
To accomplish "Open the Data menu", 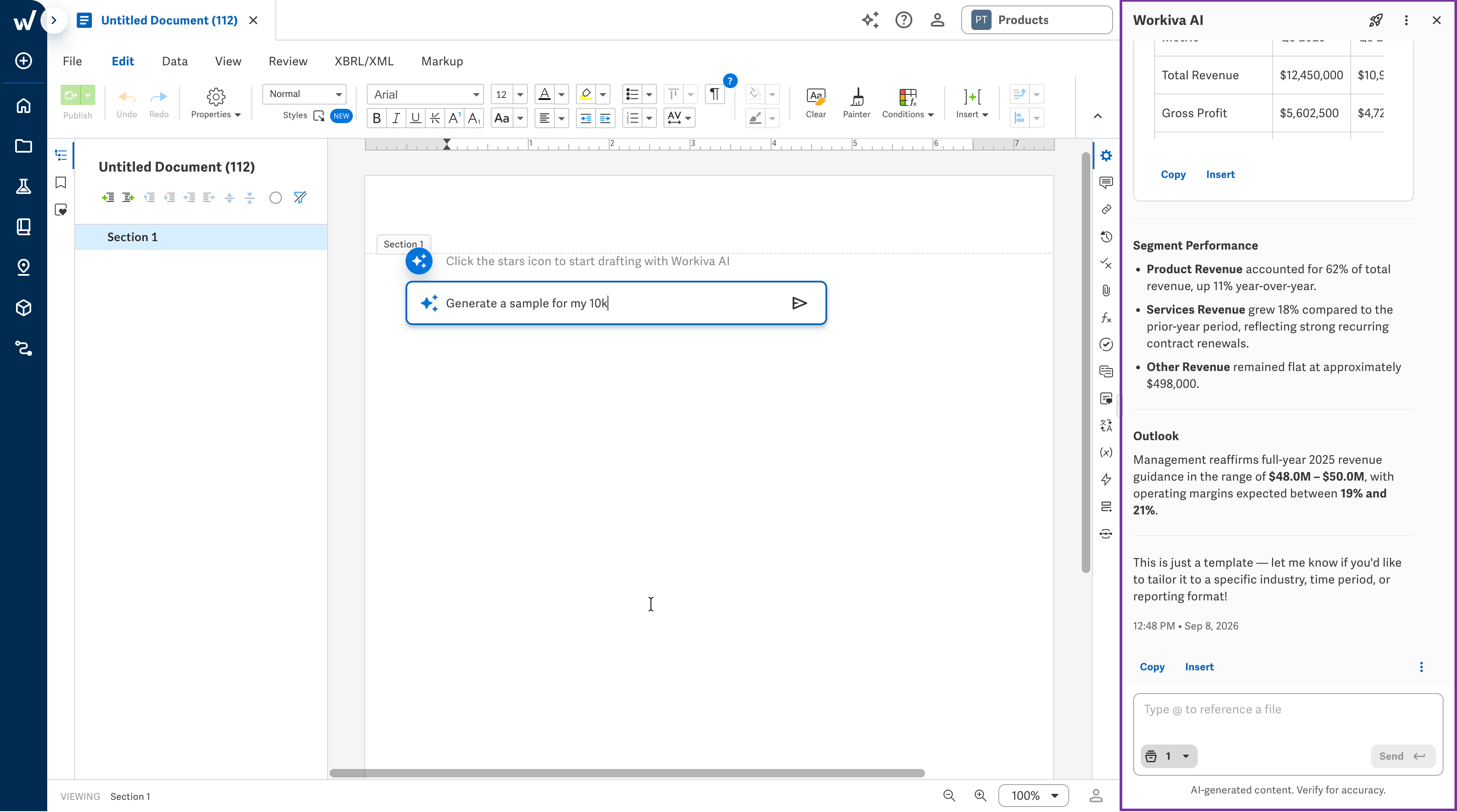I will click(175, 61).
